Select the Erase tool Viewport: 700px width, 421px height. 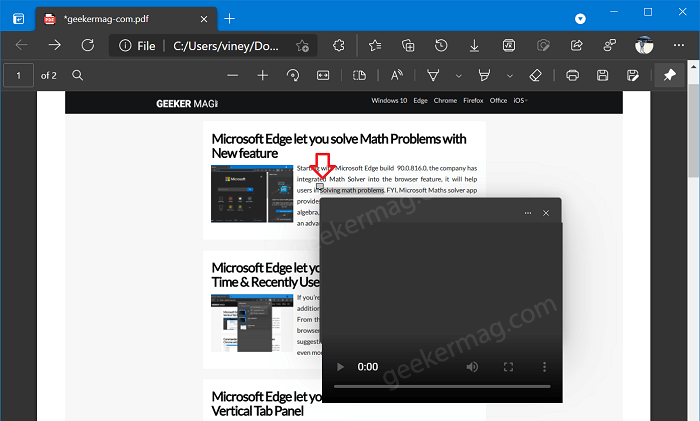(535, 75)
